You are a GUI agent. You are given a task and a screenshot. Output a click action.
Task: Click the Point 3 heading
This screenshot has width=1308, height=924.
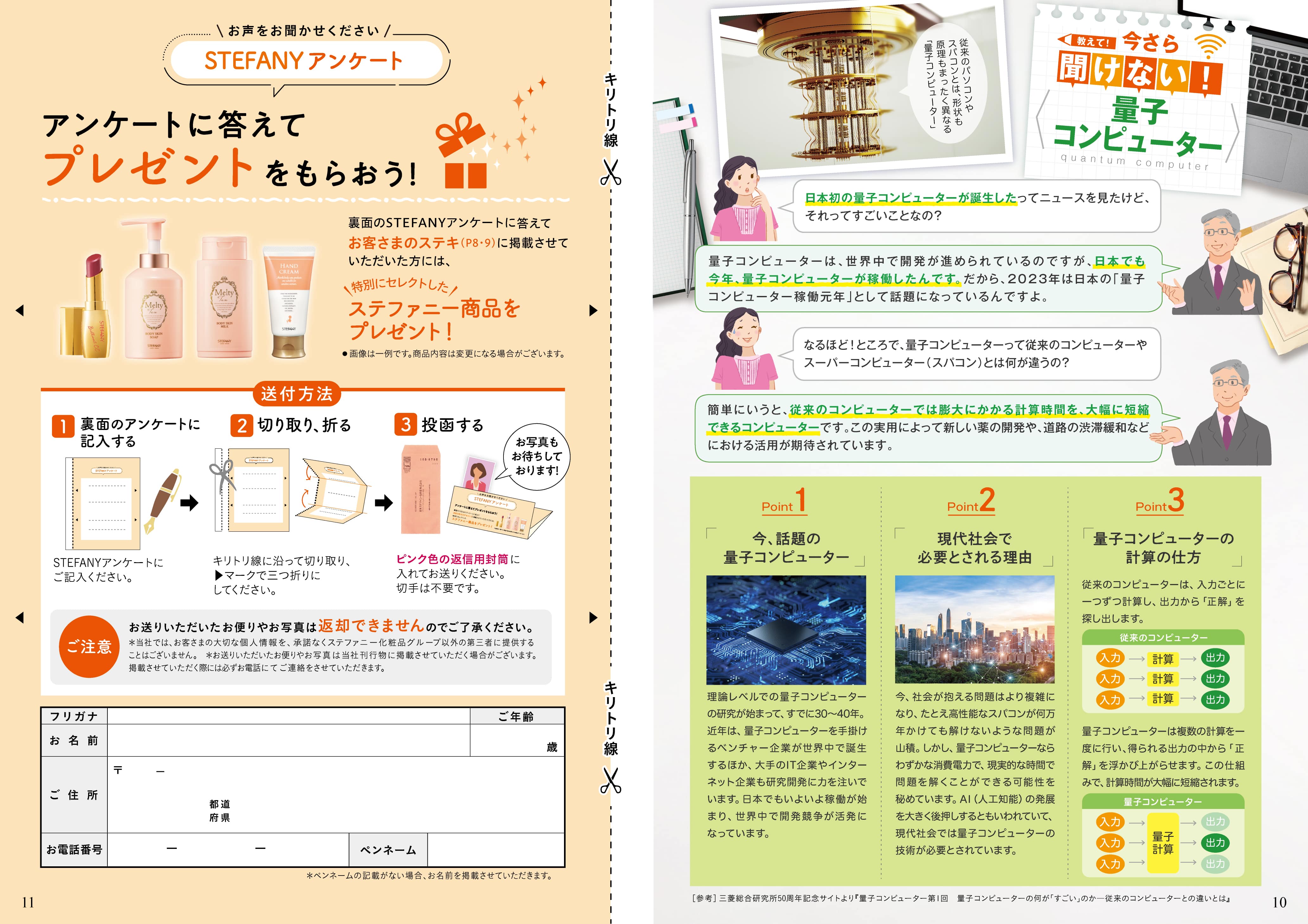click(x=1160, y=501)
